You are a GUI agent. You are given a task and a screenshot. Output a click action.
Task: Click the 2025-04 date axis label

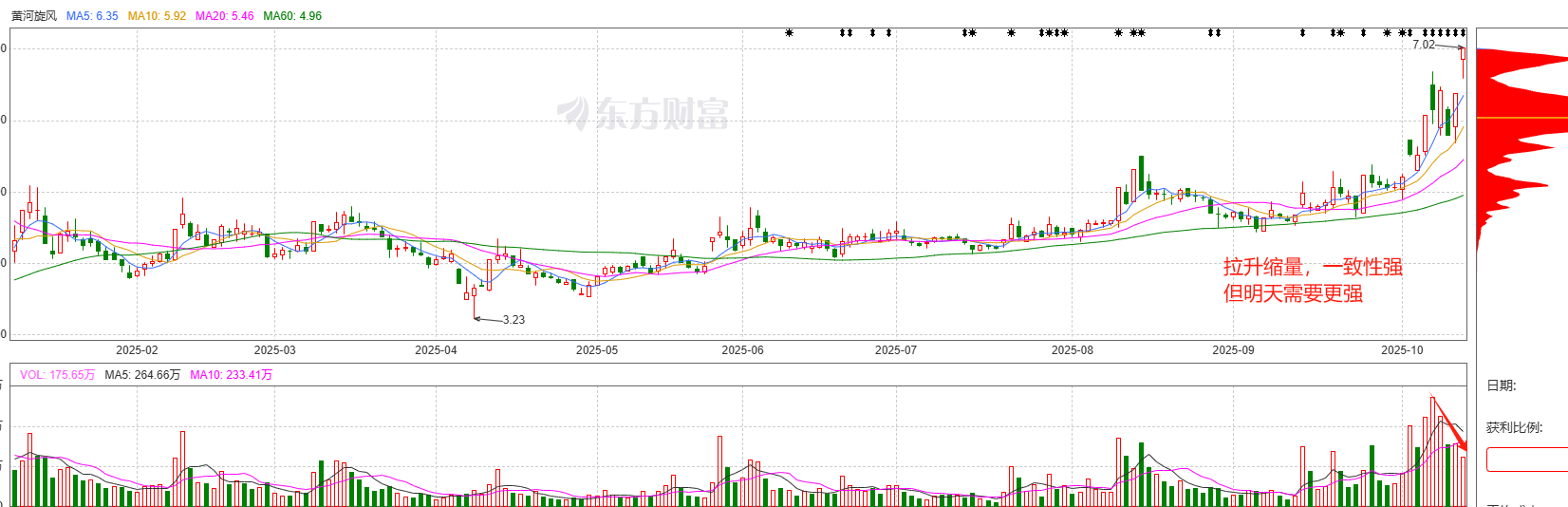(x=436, y=350)
